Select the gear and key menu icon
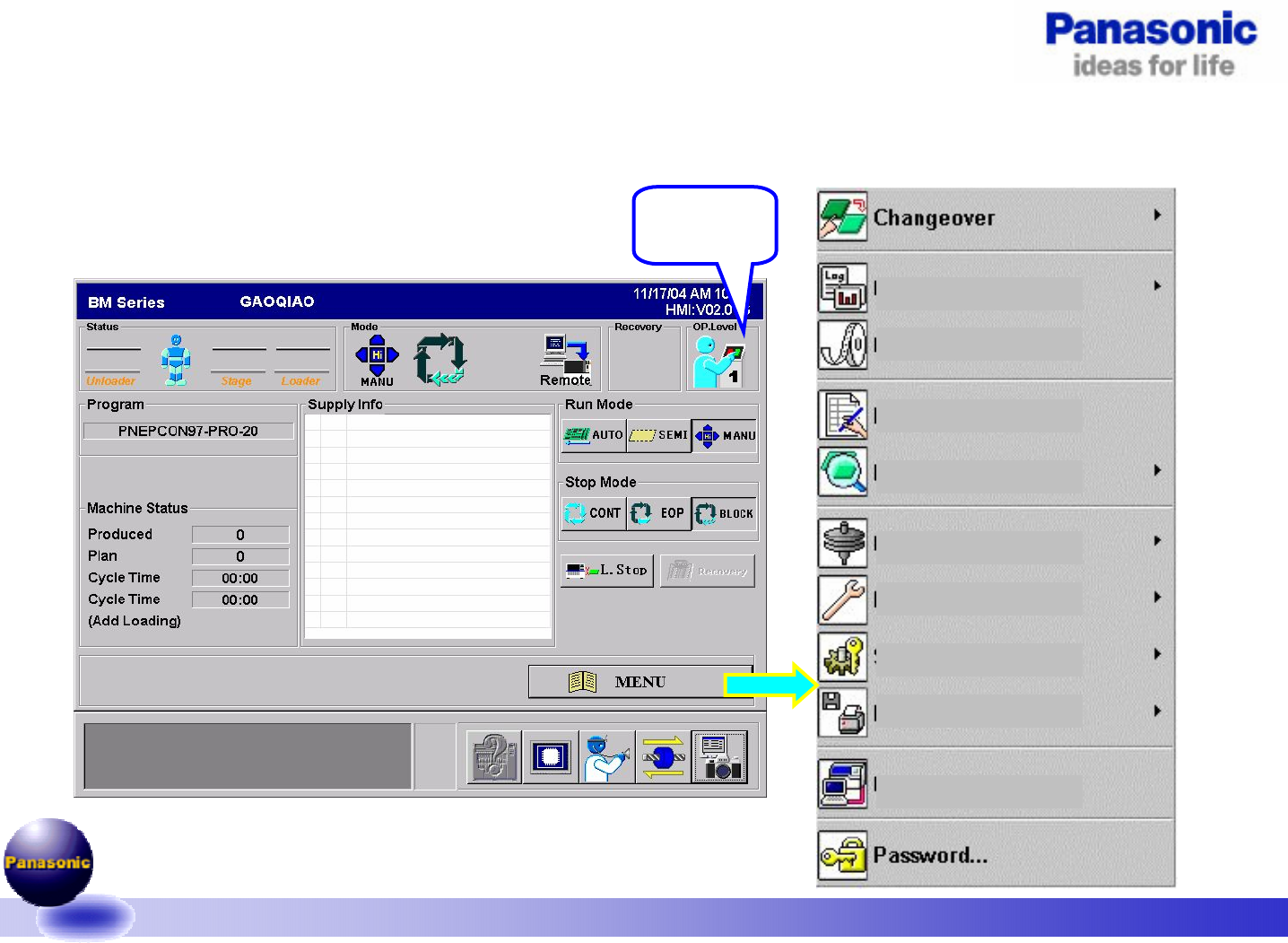Image resolution: width=1288 pixels, height=943 pixels. [842, 656]
